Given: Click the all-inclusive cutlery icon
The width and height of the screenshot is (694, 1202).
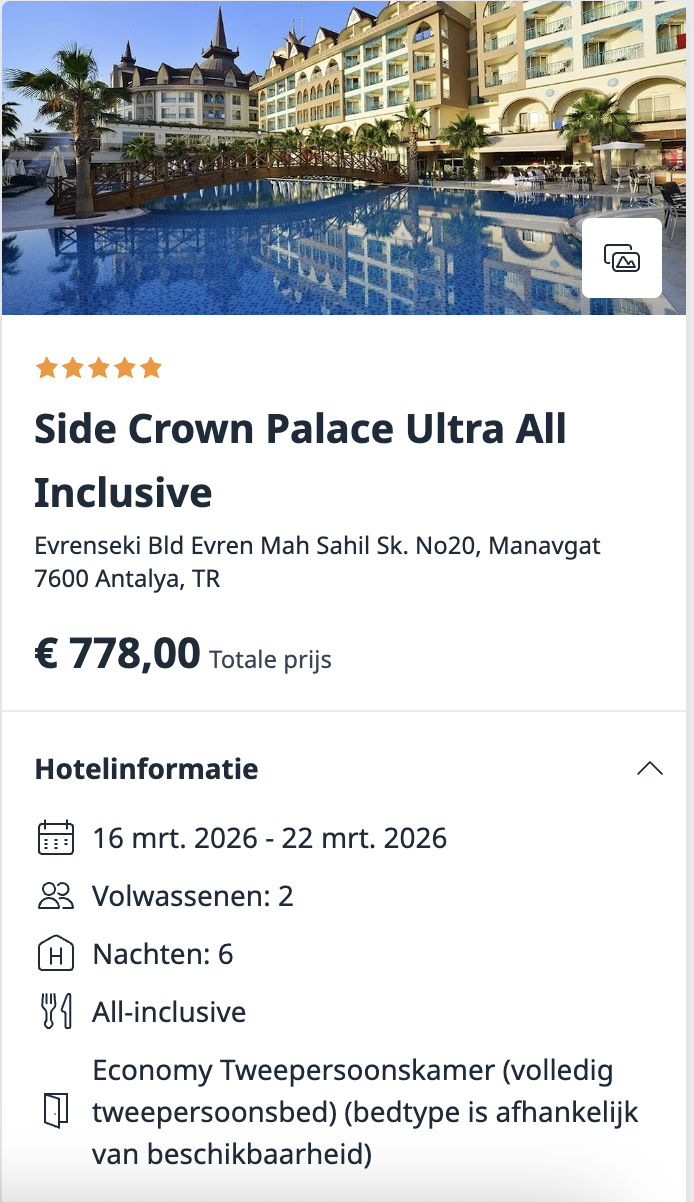Looking at the screenshot, I should point(56,1011).
